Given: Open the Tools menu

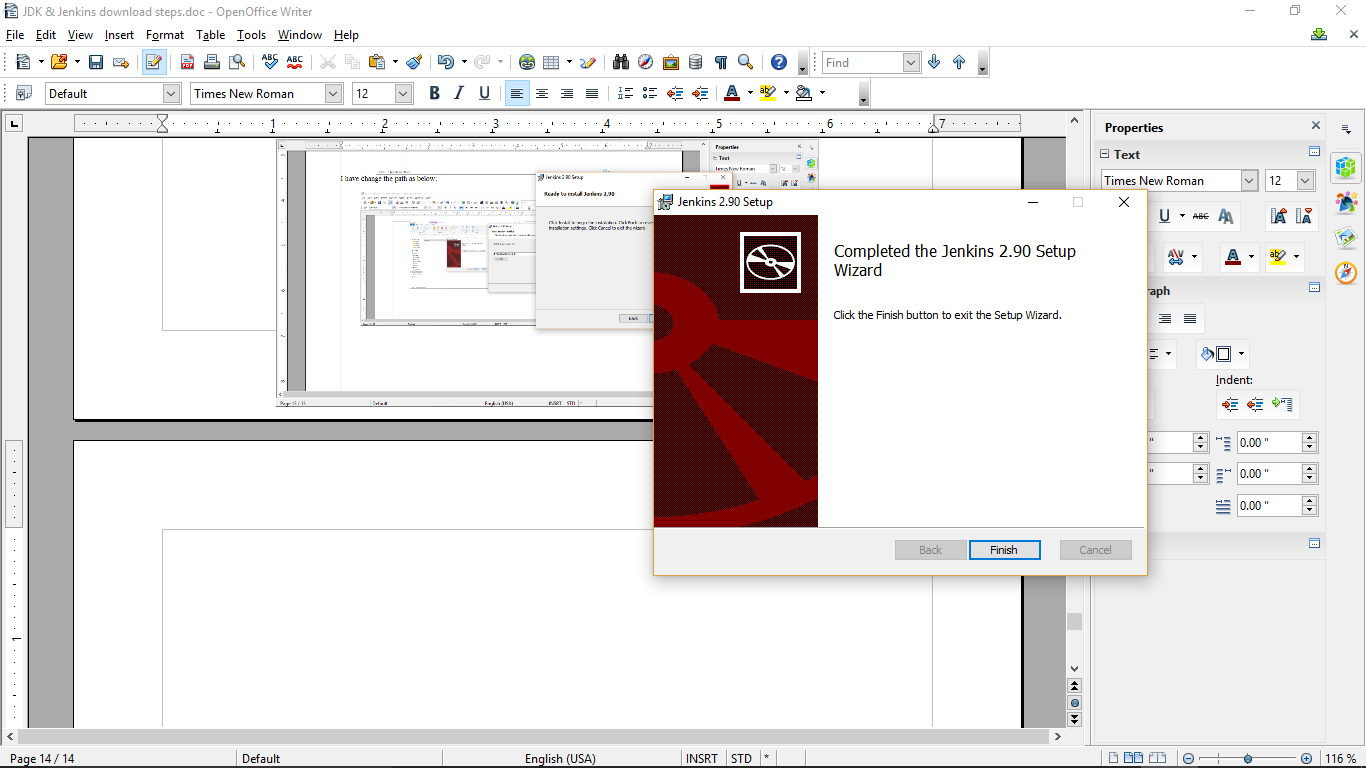Looking at the screenshot, I should coord(251,35).
